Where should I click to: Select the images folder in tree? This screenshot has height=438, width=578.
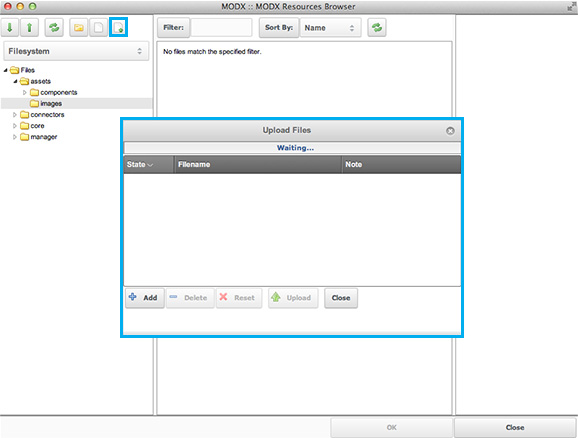pyautogui.click(x=76, y=104)
